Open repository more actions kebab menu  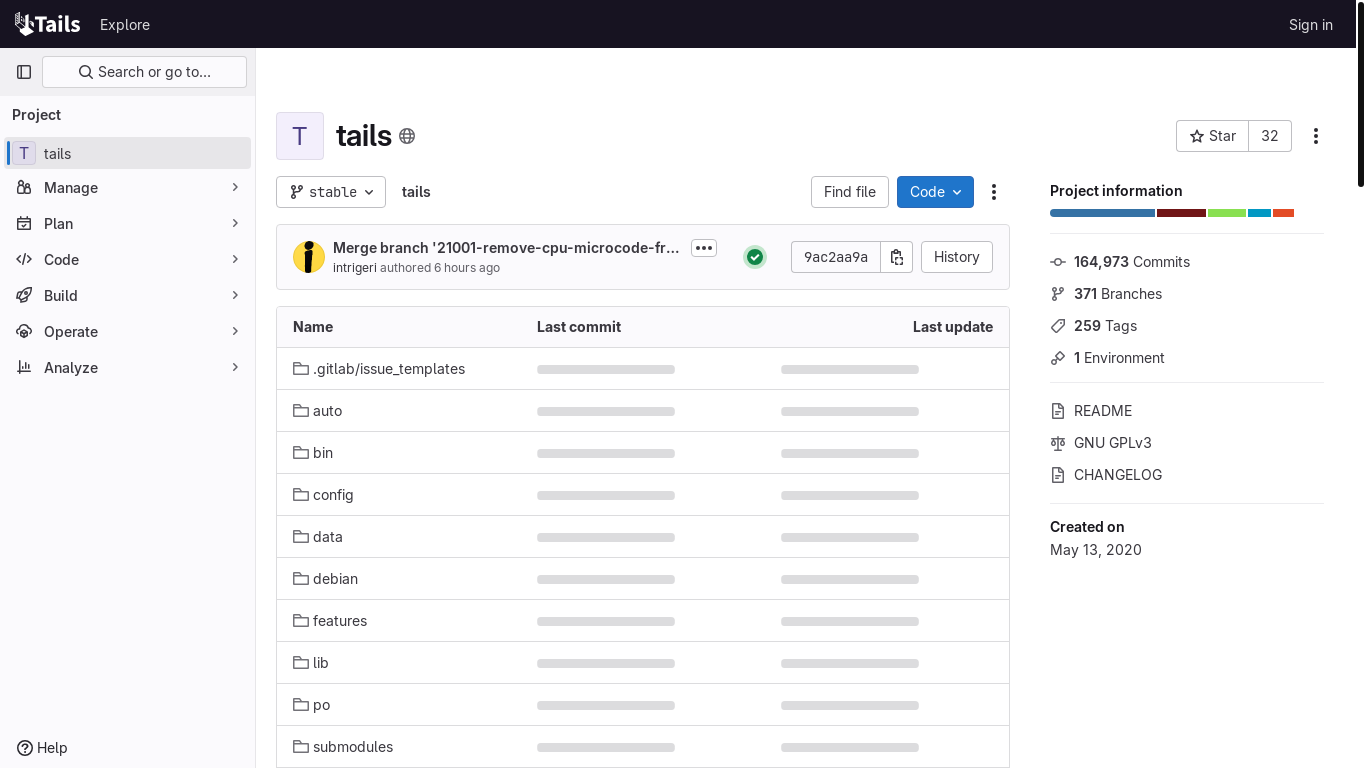994,192
